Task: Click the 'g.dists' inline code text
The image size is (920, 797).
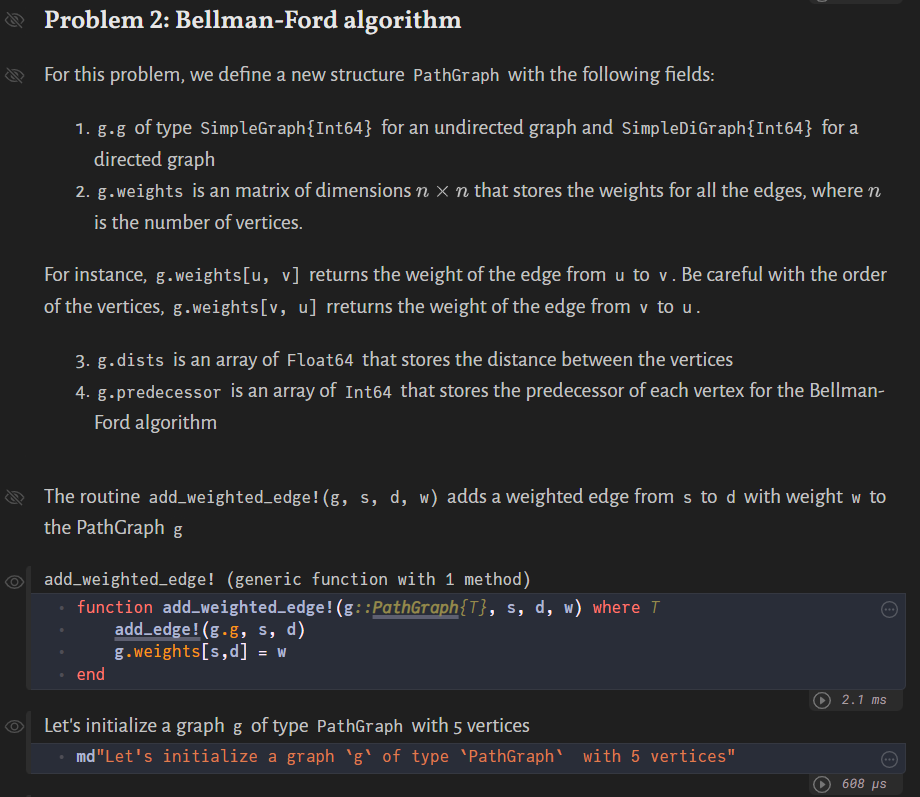Action: tap(130, 360)
